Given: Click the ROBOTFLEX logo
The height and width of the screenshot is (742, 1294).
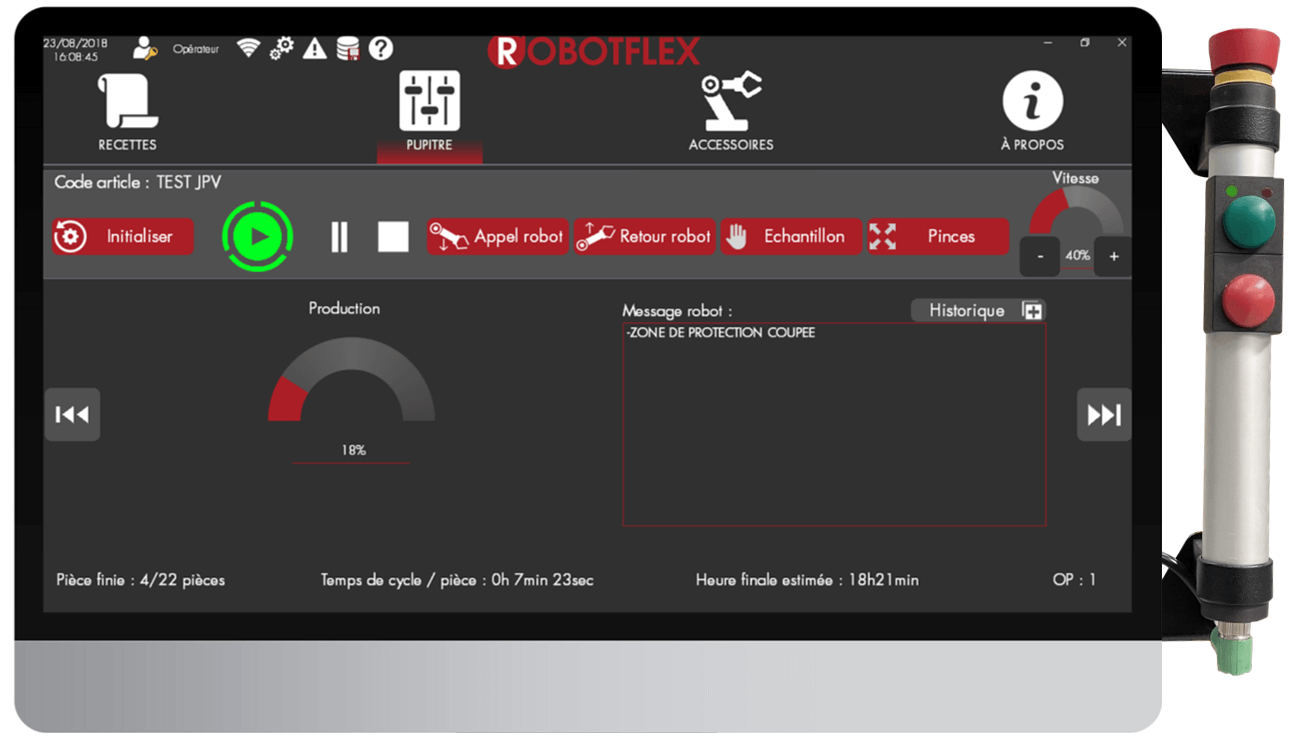Looking at the screenshot, I should (x=594, y=51).
